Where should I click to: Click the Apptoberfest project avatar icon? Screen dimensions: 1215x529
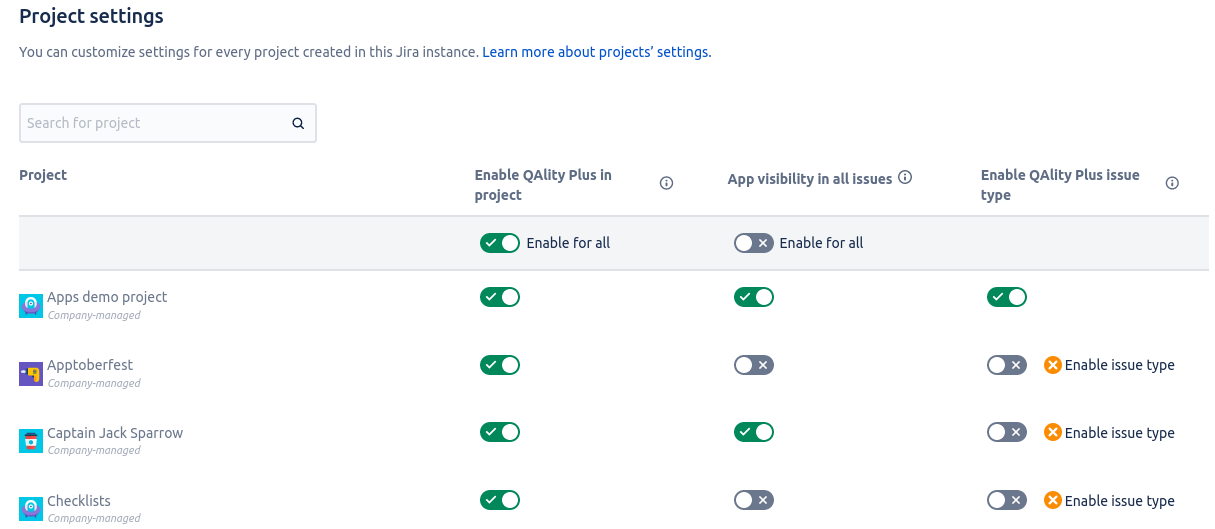(x=31, y=374)
